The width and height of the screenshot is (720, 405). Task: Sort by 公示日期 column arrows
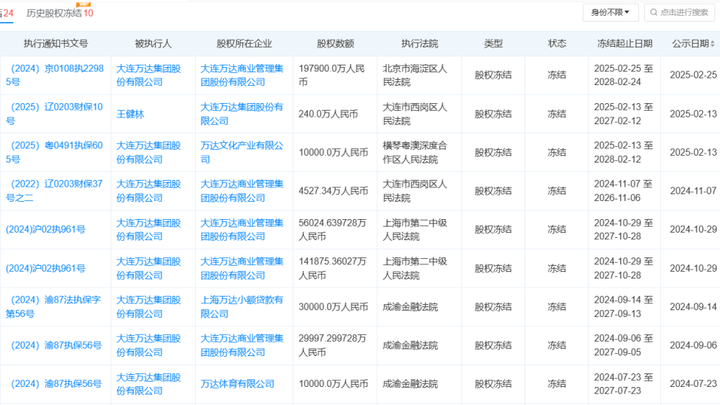tap(713, 44)
